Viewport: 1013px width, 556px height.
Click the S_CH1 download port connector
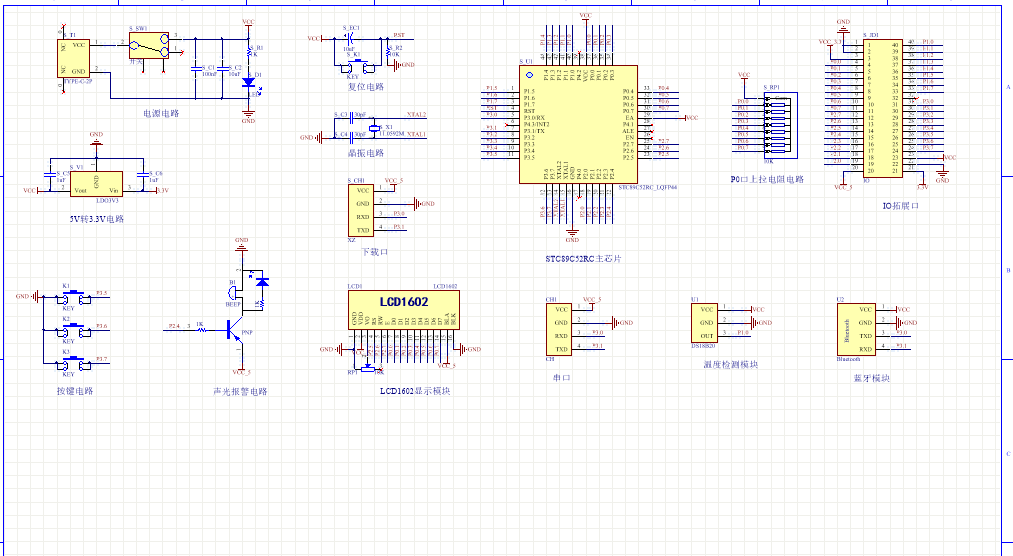360,211
